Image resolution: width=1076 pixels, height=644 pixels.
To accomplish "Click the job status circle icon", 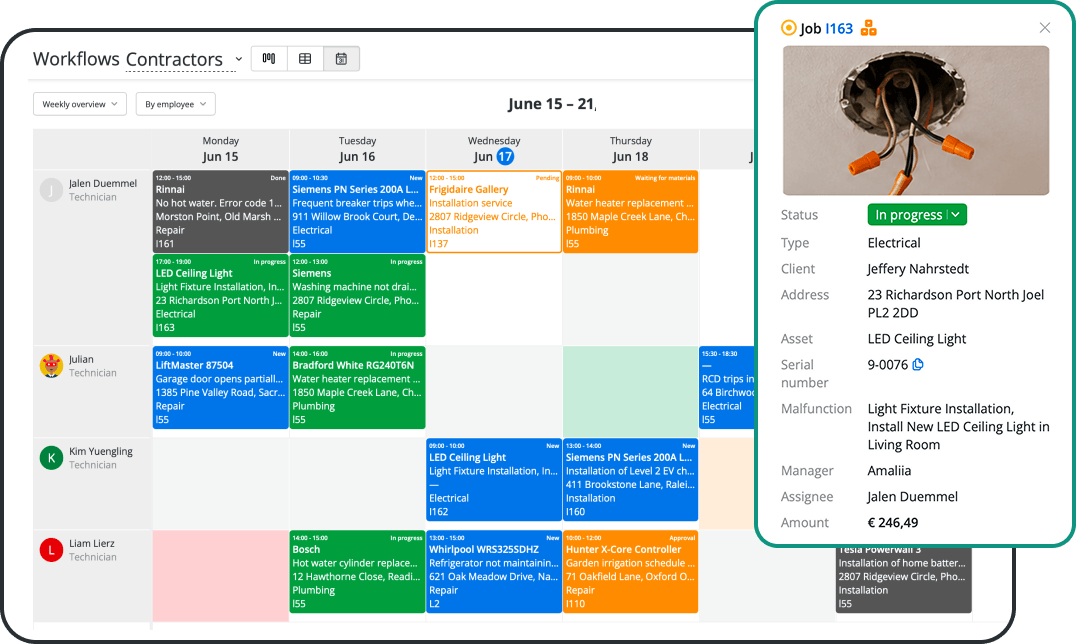I will (x=788, y=28).
